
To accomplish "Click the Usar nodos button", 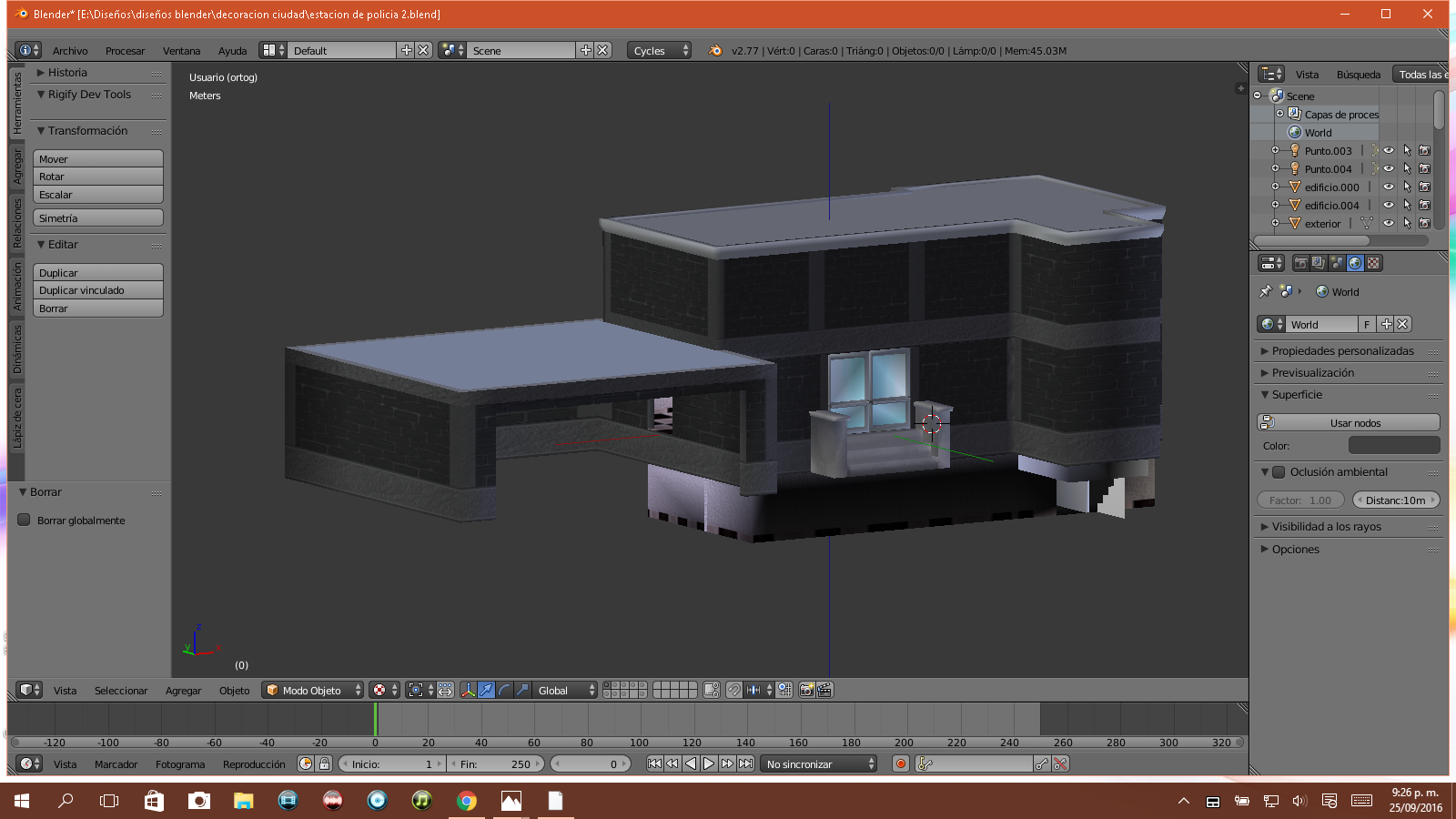I will [1354, 423].
